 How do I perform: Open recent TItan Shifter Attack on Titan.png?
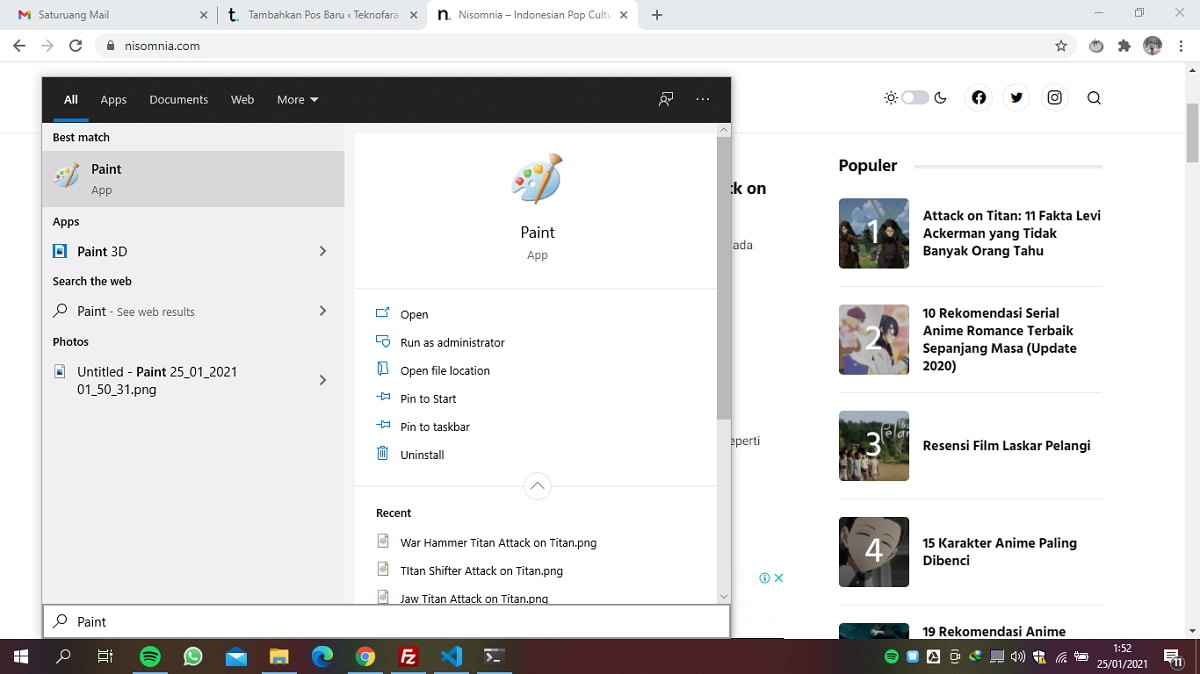481,570
